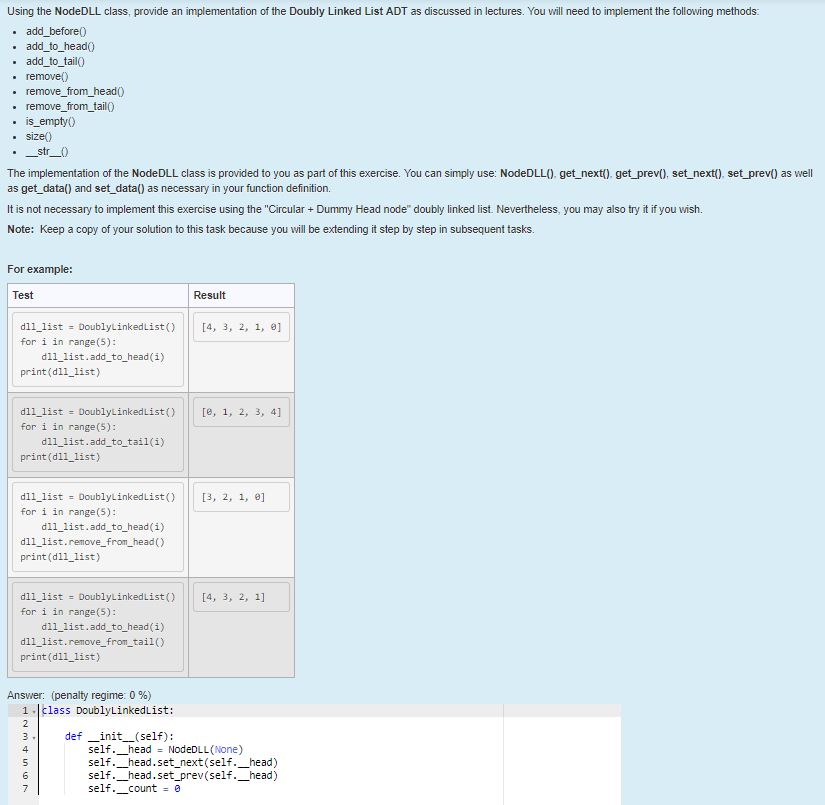Screen dimensions: 825x805
Task: Select the first add_to_head test snippet
Action: [x=96, y=350]
